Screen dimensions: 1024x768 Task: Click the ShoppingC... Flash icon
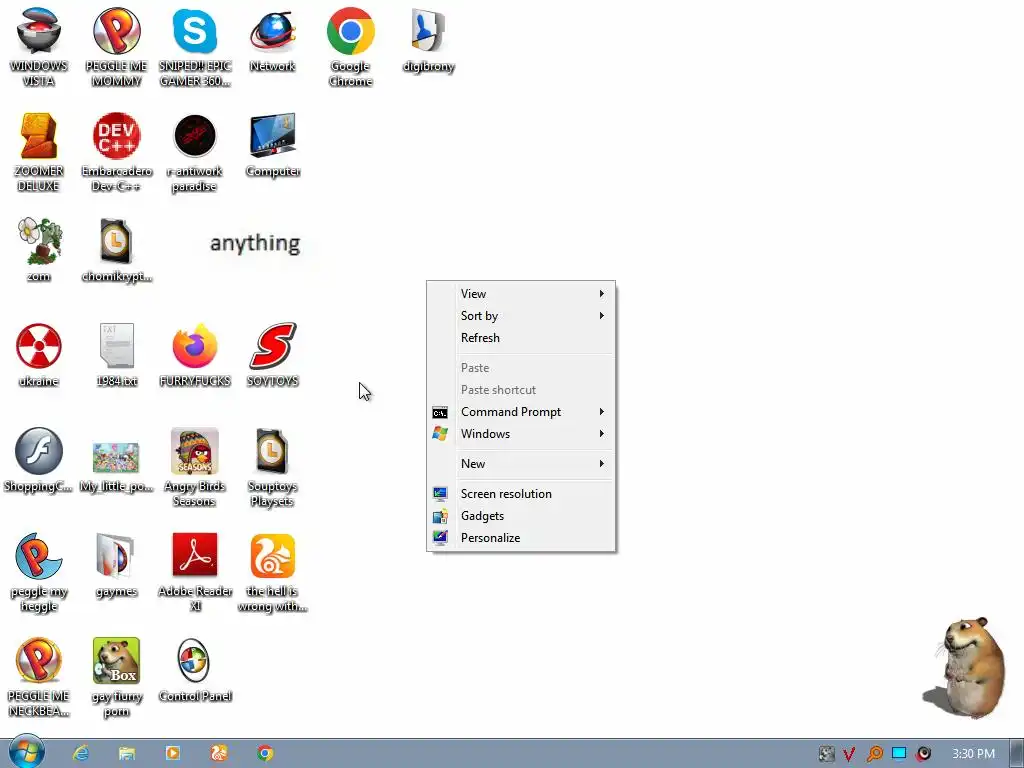pos(39,460)
